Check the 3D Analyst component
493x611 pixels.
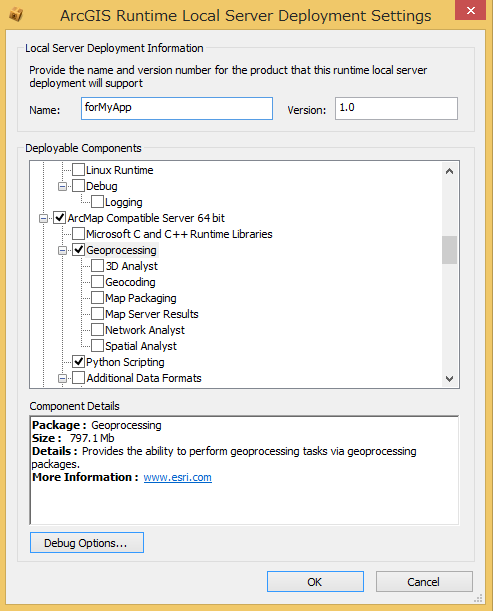coord(97,265)
